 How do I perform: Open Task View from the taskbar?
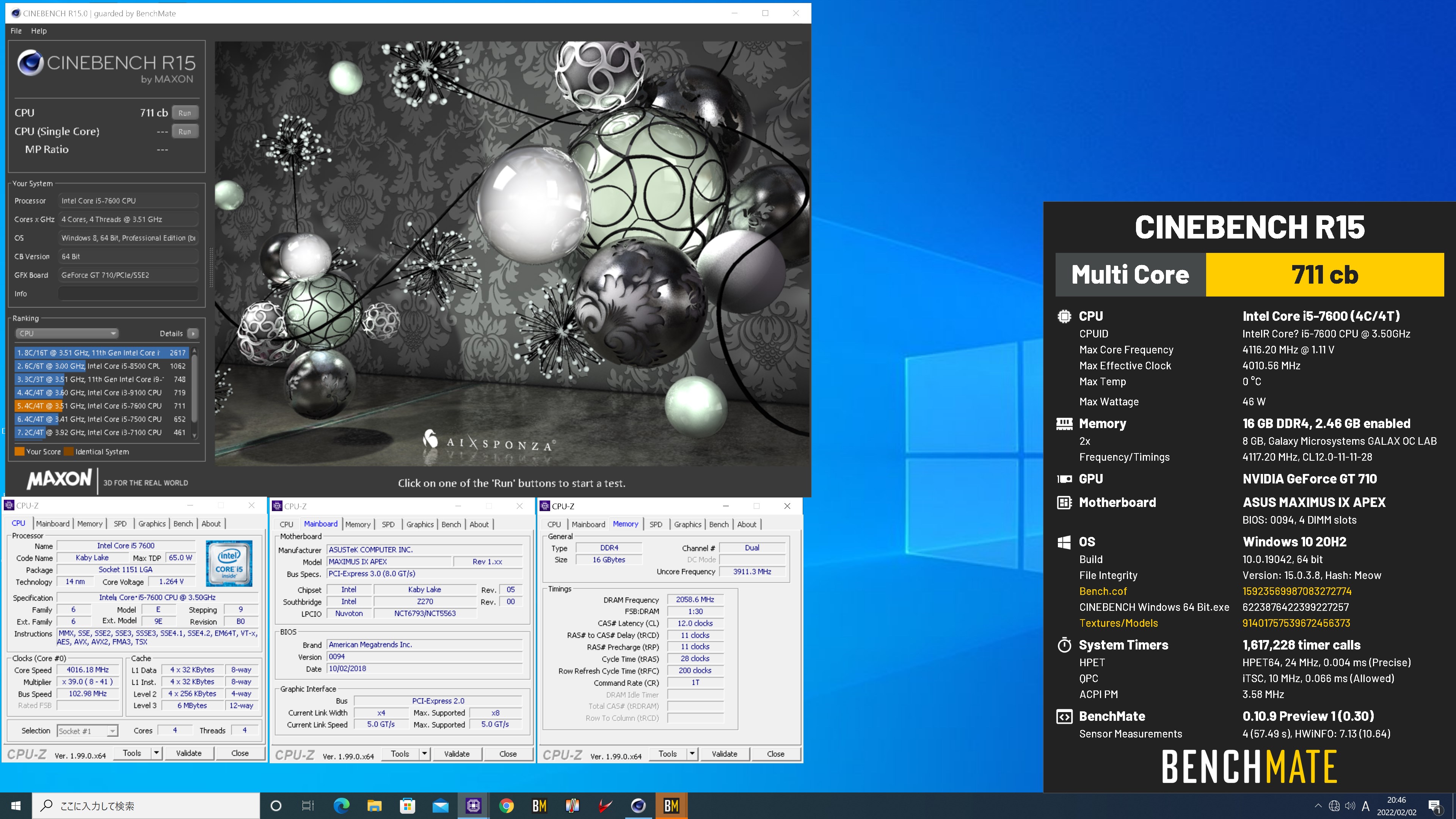click(x=308, y=805)
